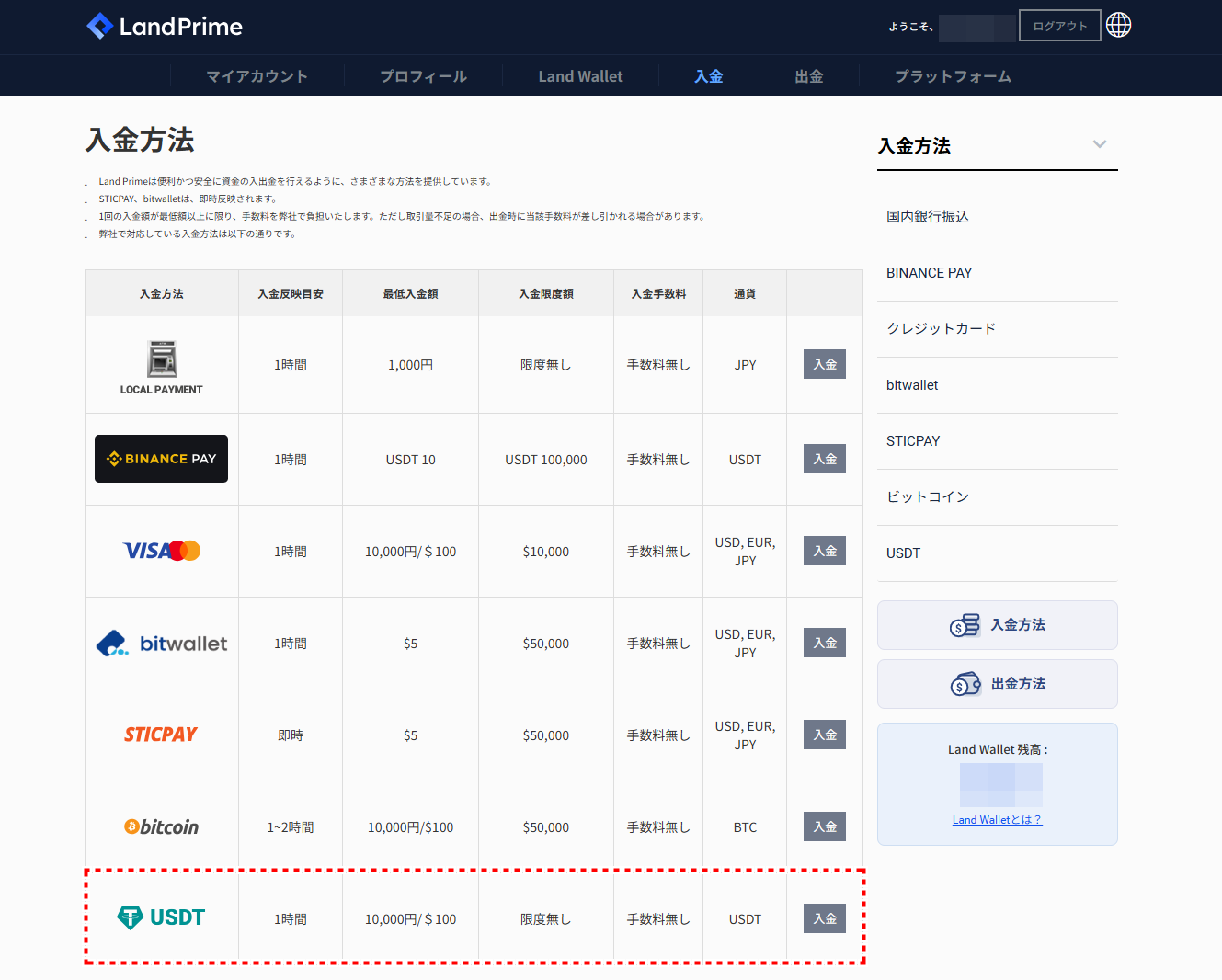Select 国内銀行振込 in sidebar
The image size is (1222, 980).
(x=998, y=217)
